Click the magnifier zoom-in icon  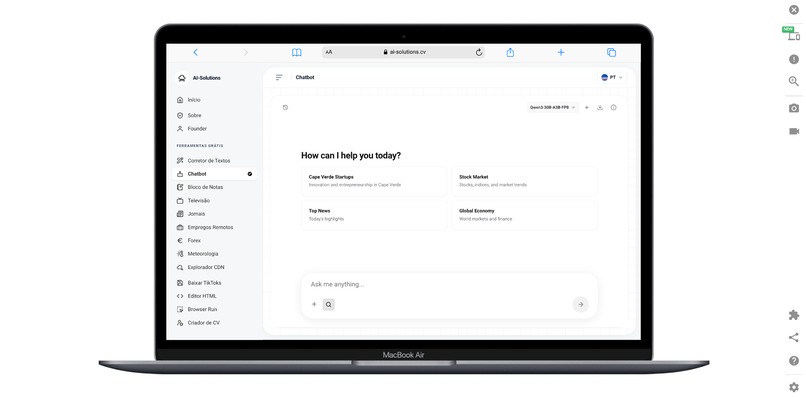point(794,81)
